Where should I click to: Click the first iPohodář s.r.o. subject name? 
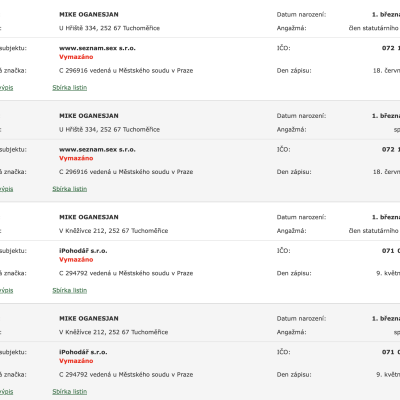(83, 251)
